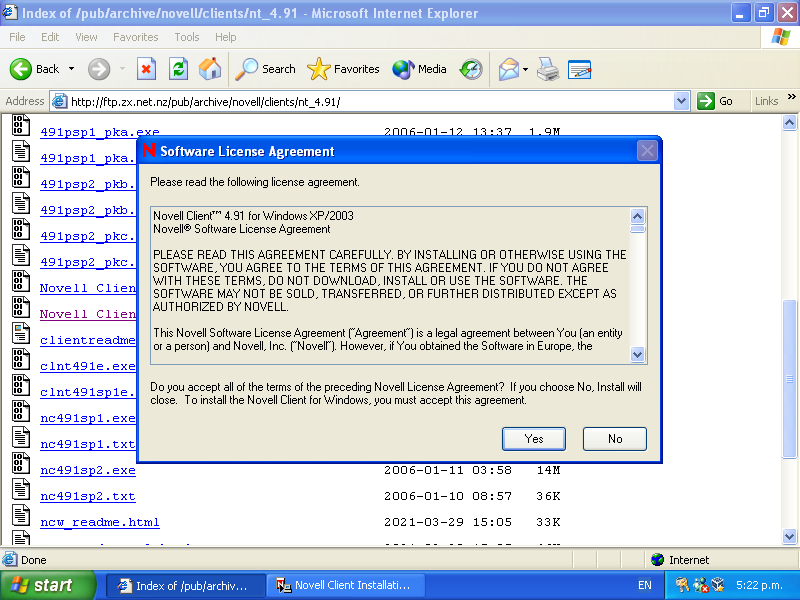The image size is (800, 600).
Task: Go to the Home page icon
Action: click(210, 69)
